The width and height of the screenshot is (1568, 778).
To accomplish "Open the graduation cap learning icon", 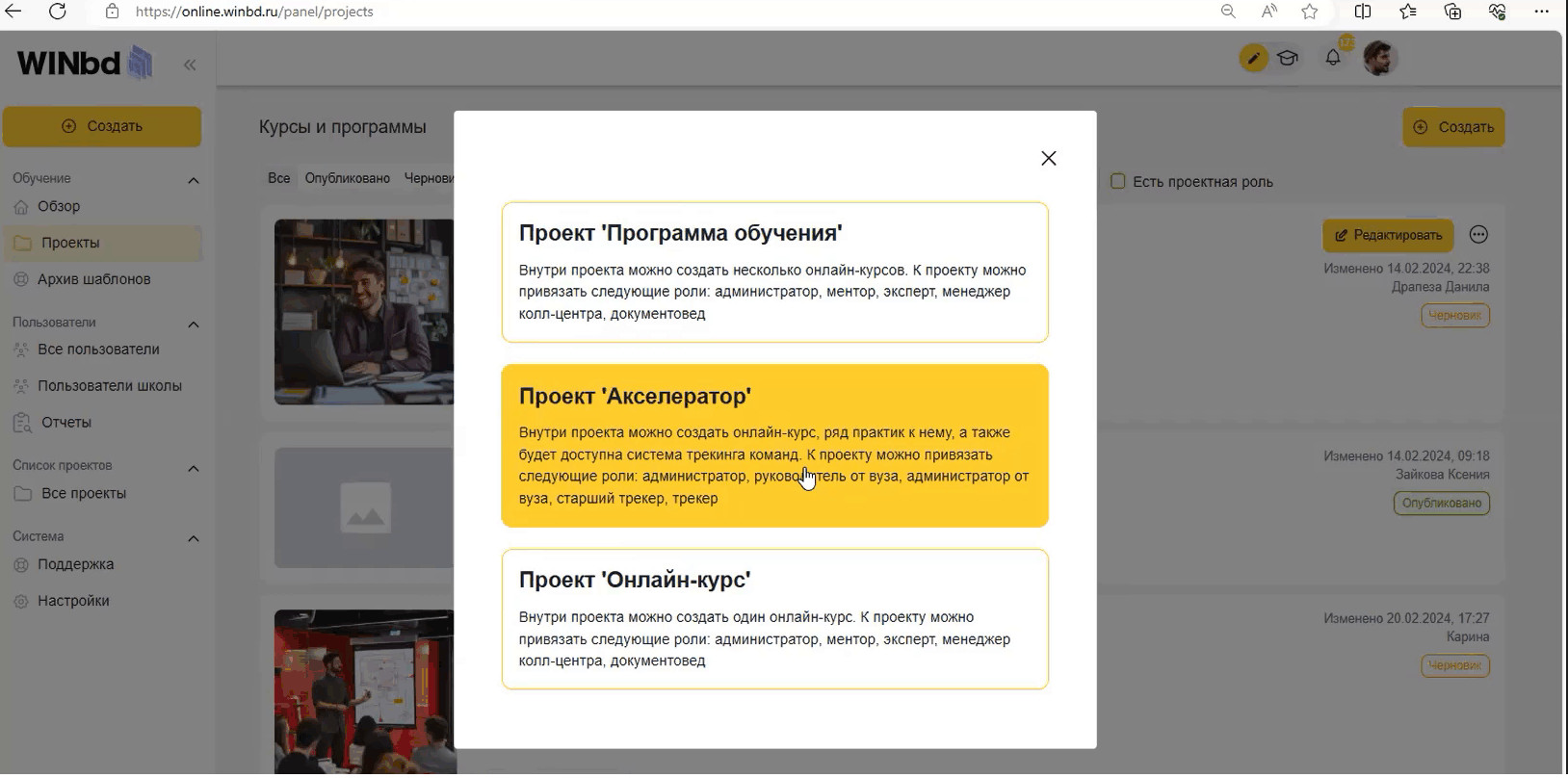I will pyautogui.click(x=1287, y=59).
